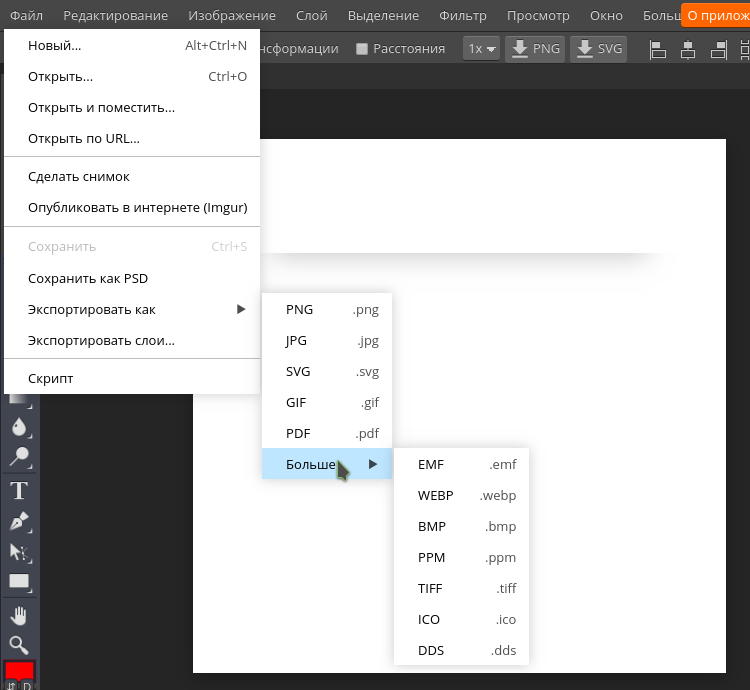Click the swap colors icon
The image size is (750, 690).
point(11,686)
